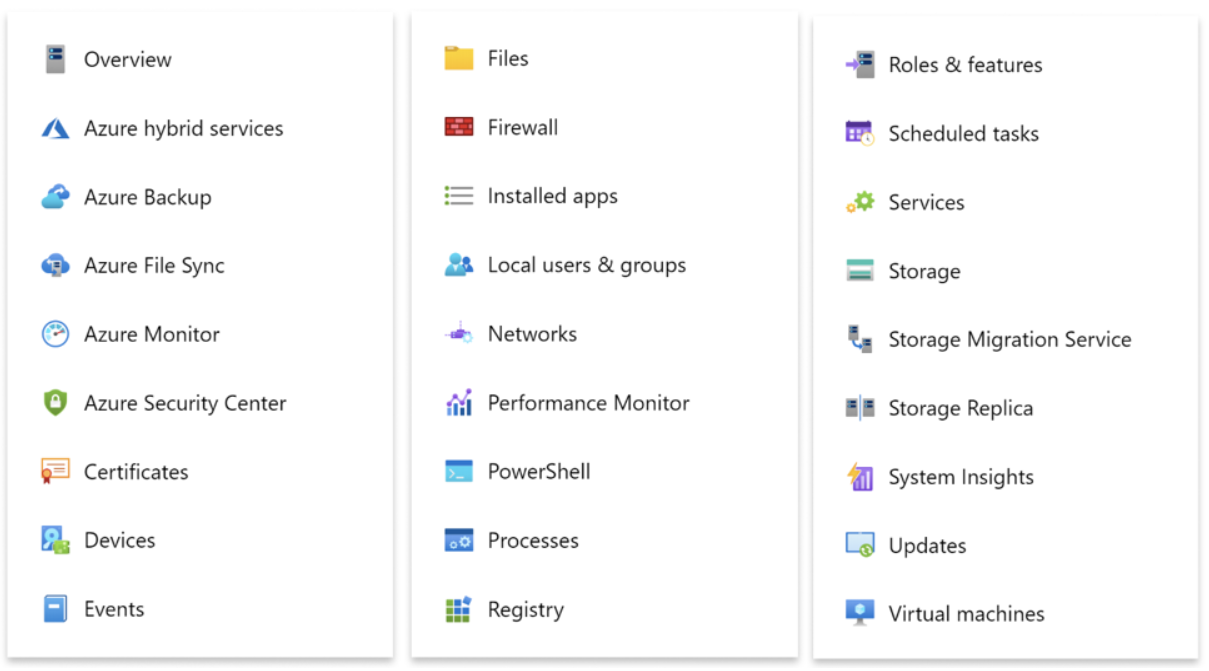Select the Registry icon

click(x=458, y=609)
